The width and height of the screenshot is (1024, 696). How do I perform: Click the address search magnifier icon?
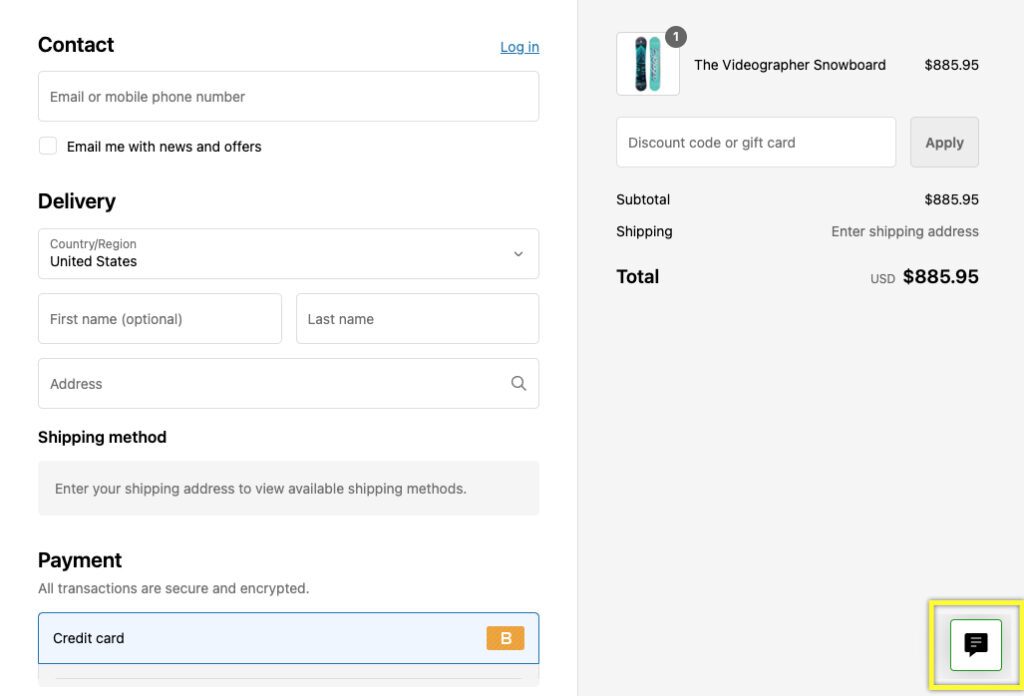pyautogui.click(x=519, y=383)
